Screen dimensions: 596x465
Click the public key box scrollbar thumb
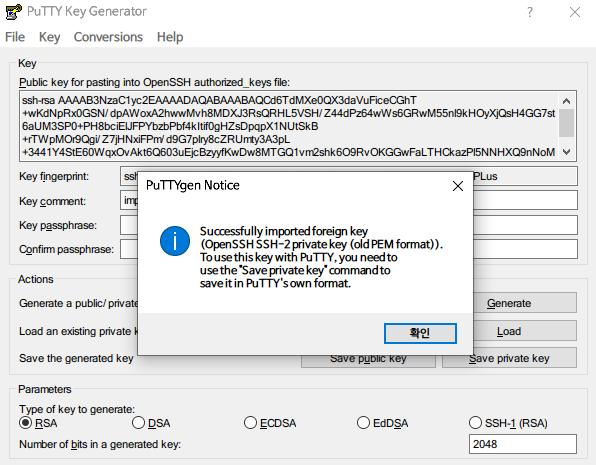(566, 122)
